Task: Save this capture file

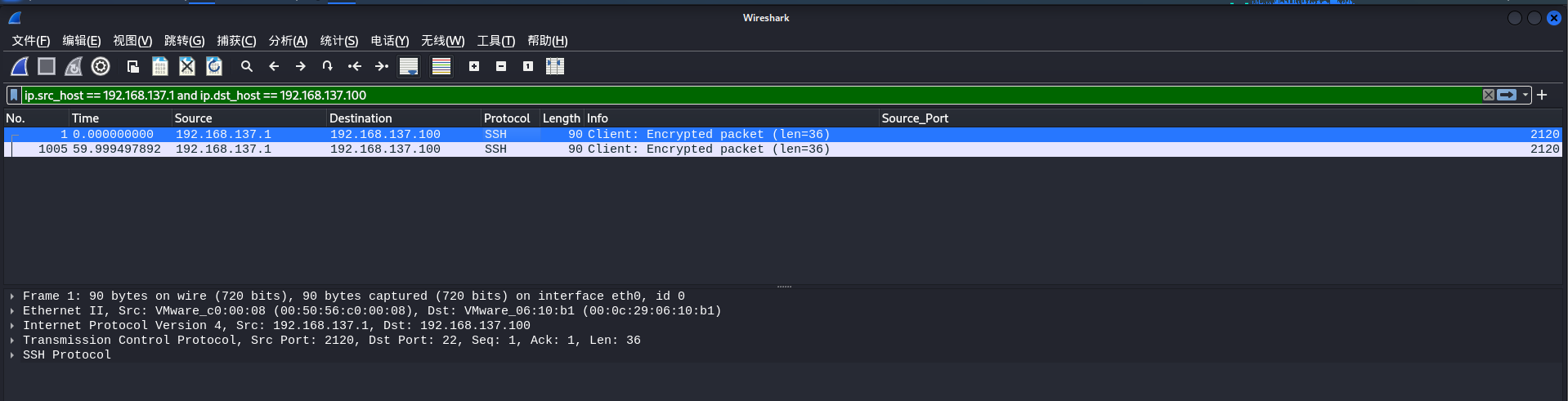Action: pyautogui.click(x=160, y=66)
